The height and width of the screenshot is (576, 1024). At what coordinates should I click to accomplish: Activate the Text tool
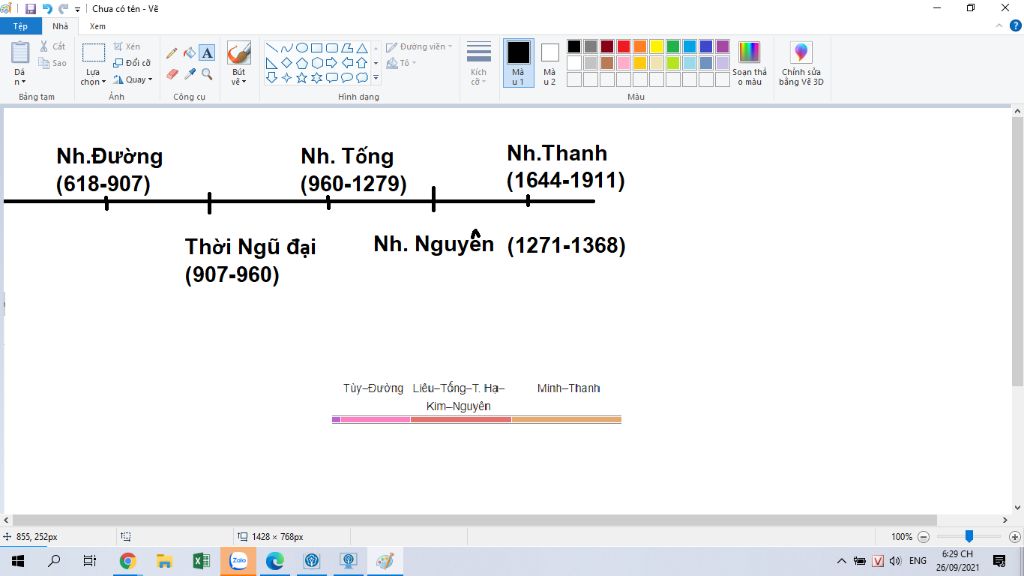(x=207, y=53)
